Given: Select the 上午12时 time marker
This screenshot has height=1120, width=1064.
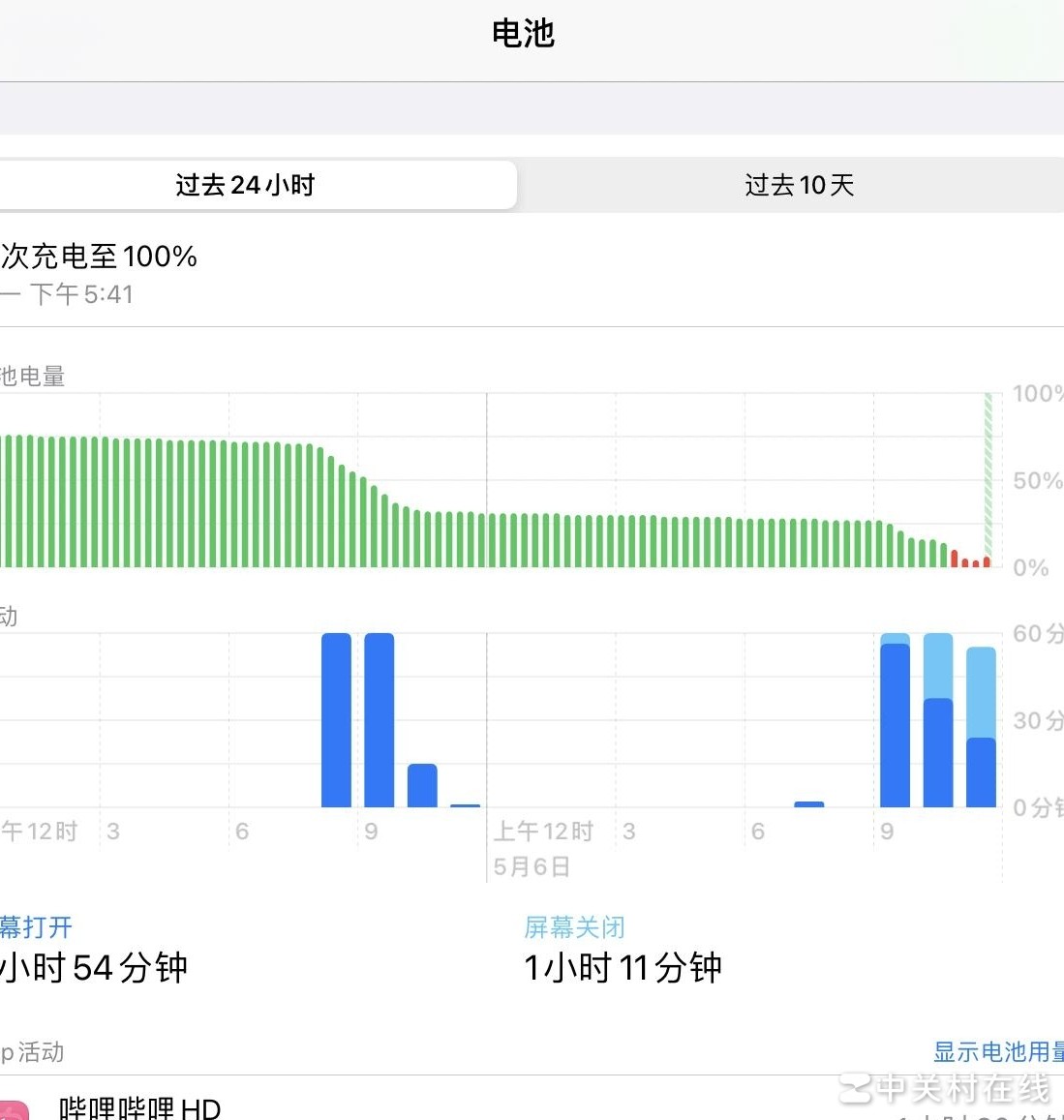Looking at the screenshot, I should click(x=537, y=831).
